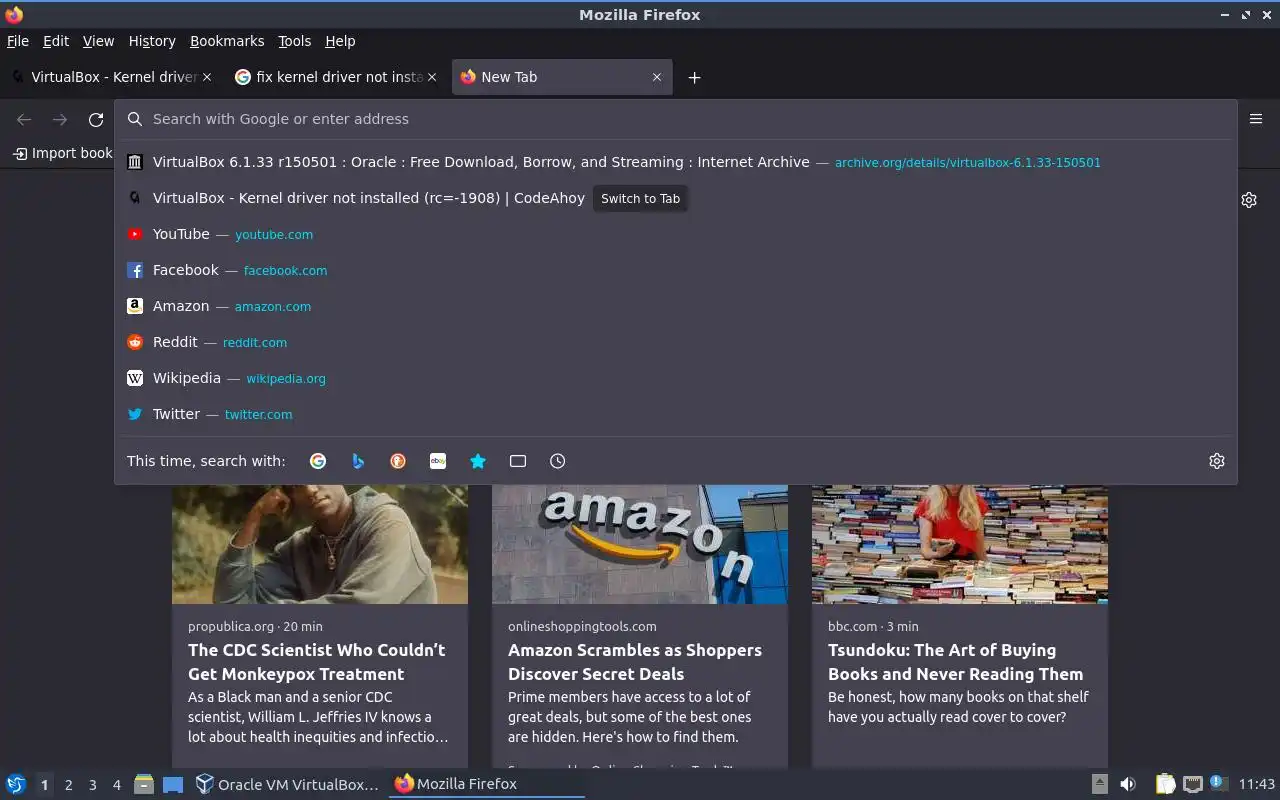Focus the search or enter address field
Viewport: 1280px width, 800px height.
click(x=676, y=119)
